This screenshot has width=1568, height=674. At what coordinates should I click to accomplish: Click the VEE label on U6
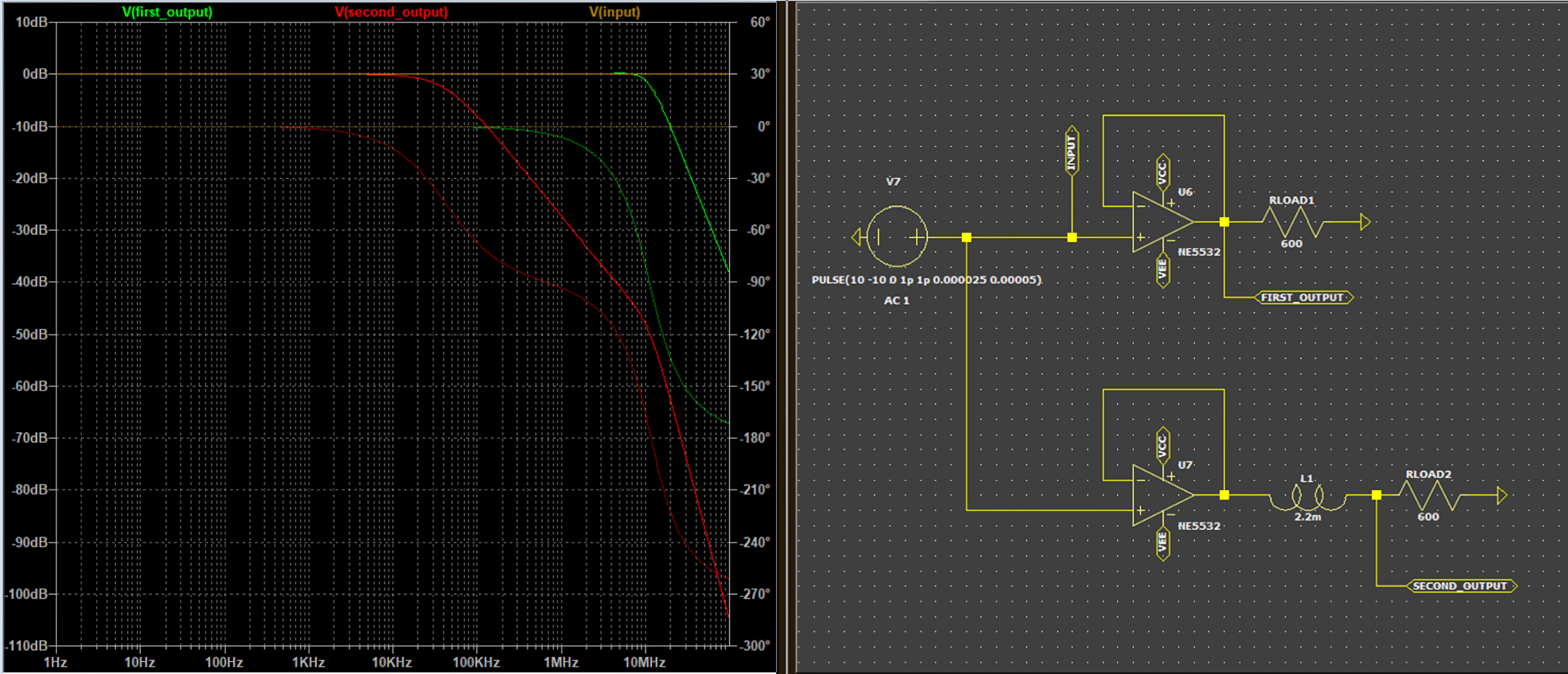(1162, 270)
